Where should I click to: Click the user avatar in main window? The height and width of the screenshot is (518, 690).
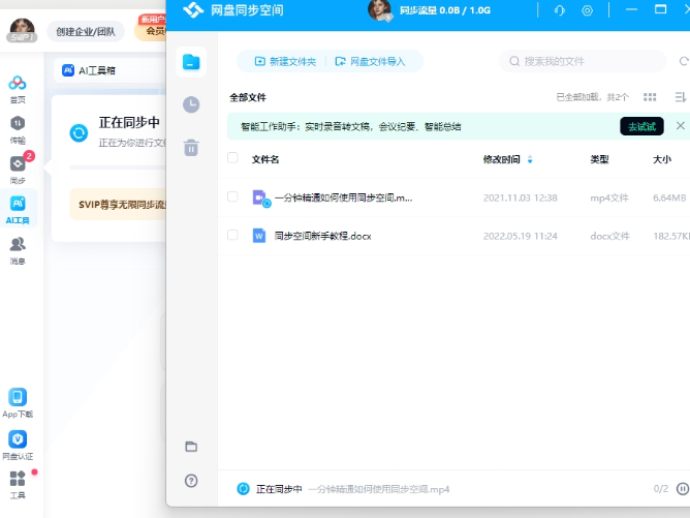[x=22, y=30]
